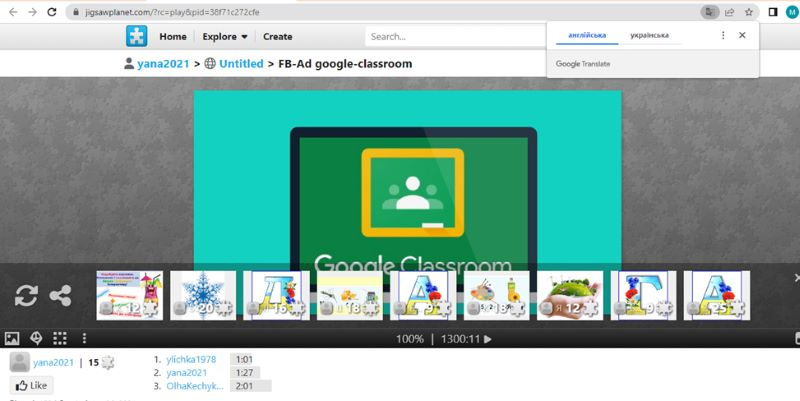This screenshot has width=800, height=401.
Task: Open the 25-piece letter A puzzle thumbnail
Action: pos(717,295)
